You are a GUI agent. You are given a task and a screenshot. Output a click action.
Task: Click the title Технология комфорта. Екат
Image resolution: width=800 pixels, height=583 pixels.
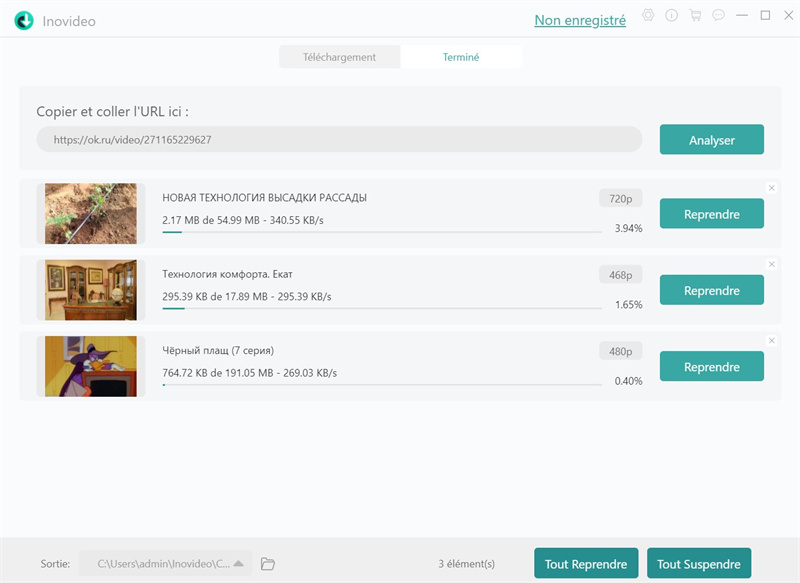tap(227, 274)
